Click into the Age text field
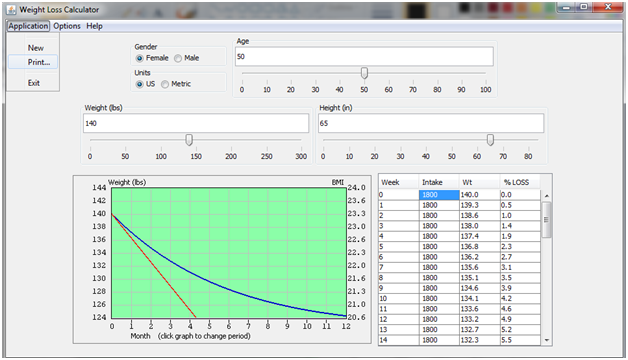This screenshot has width=628, height=360. pyautogui.click(x=364, y=56)
